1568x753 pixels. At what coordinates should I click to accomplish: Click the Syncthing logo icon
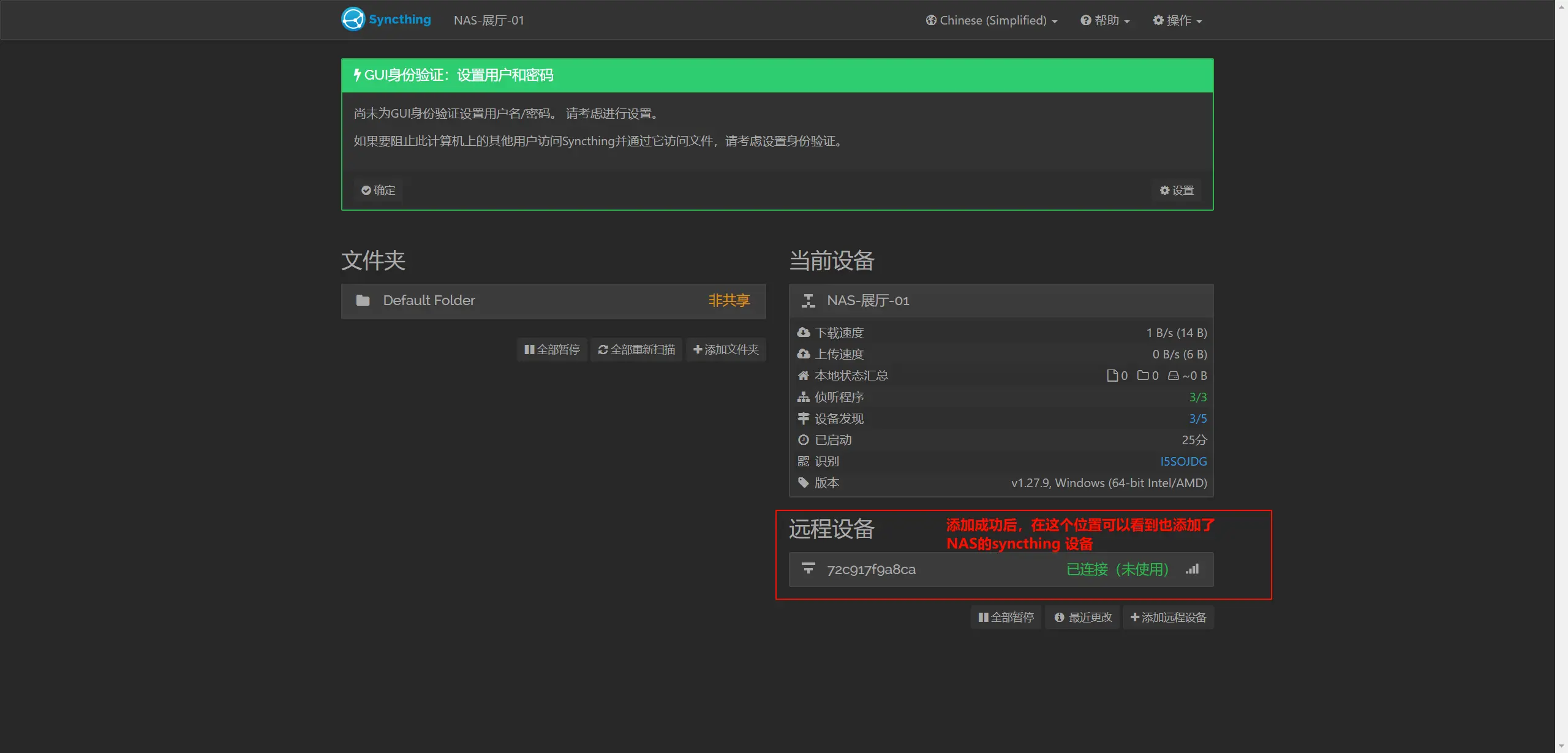click(x=352, y=19)
